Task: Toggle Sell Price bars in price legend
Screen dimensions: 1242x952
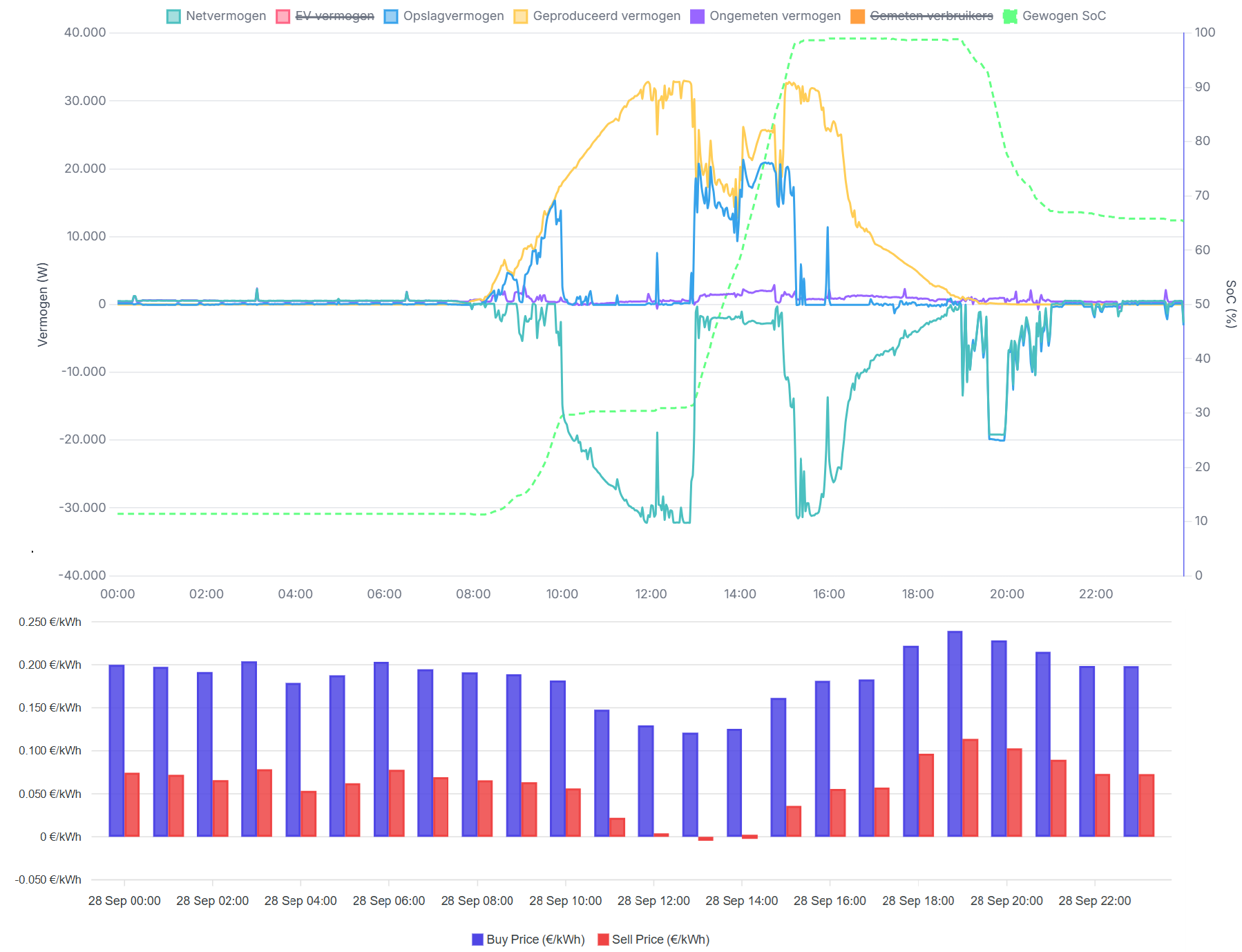Action: pos(653,940)
